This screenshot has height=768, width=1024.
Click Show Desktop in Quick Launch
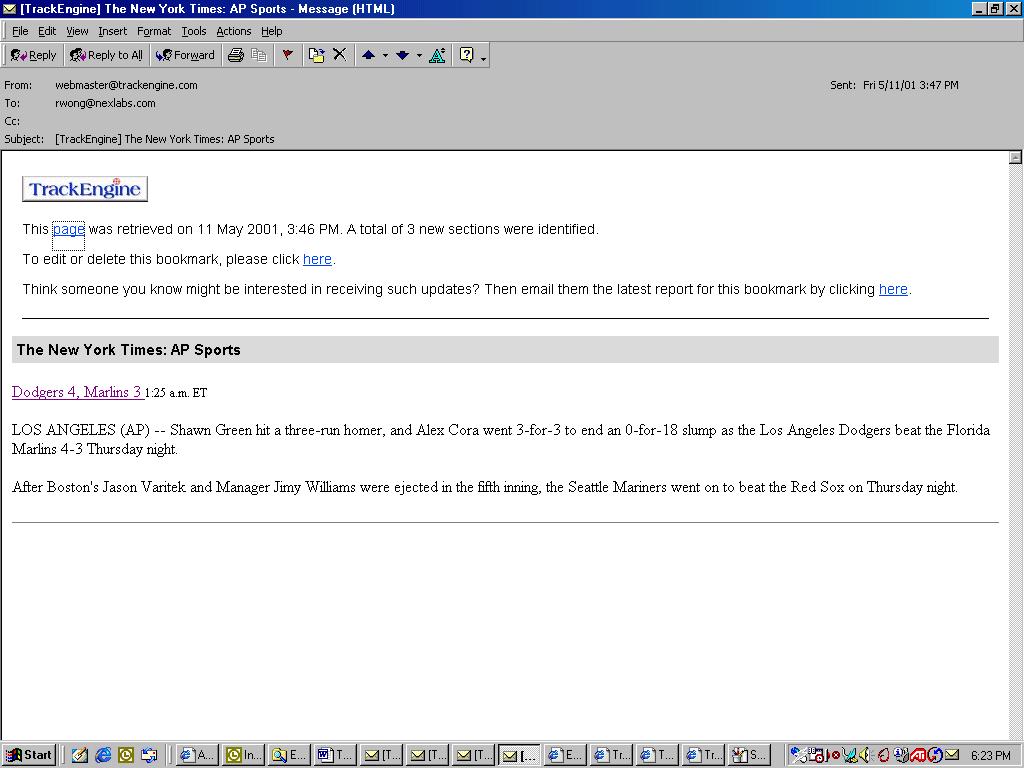80,755
